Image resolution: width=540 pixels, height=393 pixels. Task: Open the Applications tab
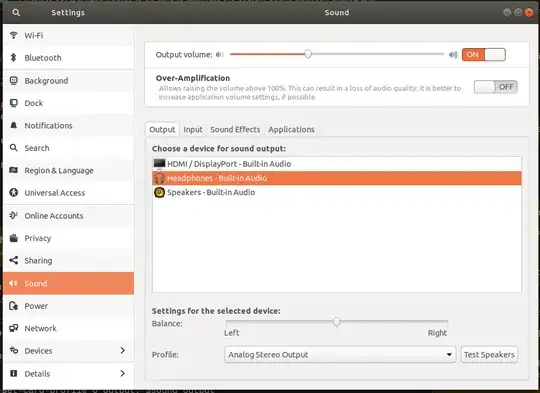pyautogui.click(x=291, y=130)
